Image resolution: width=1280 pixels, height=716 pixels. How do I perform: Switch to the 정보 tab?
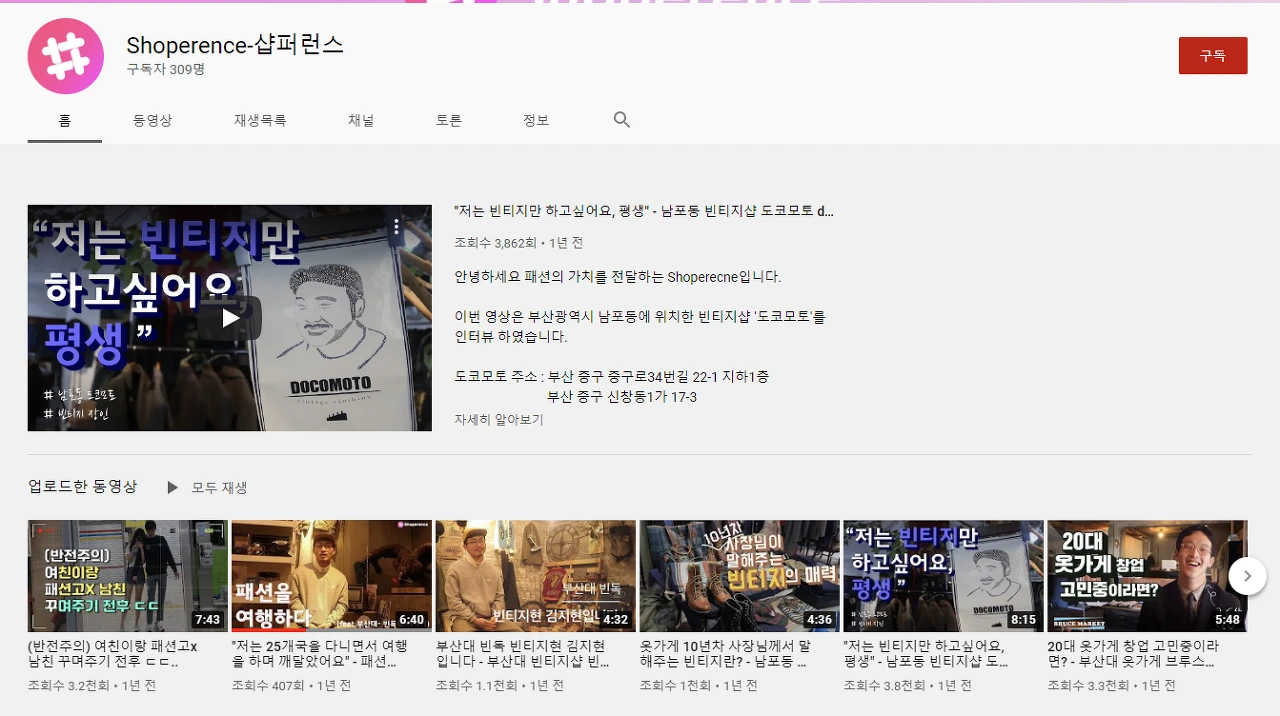(536, 120)
